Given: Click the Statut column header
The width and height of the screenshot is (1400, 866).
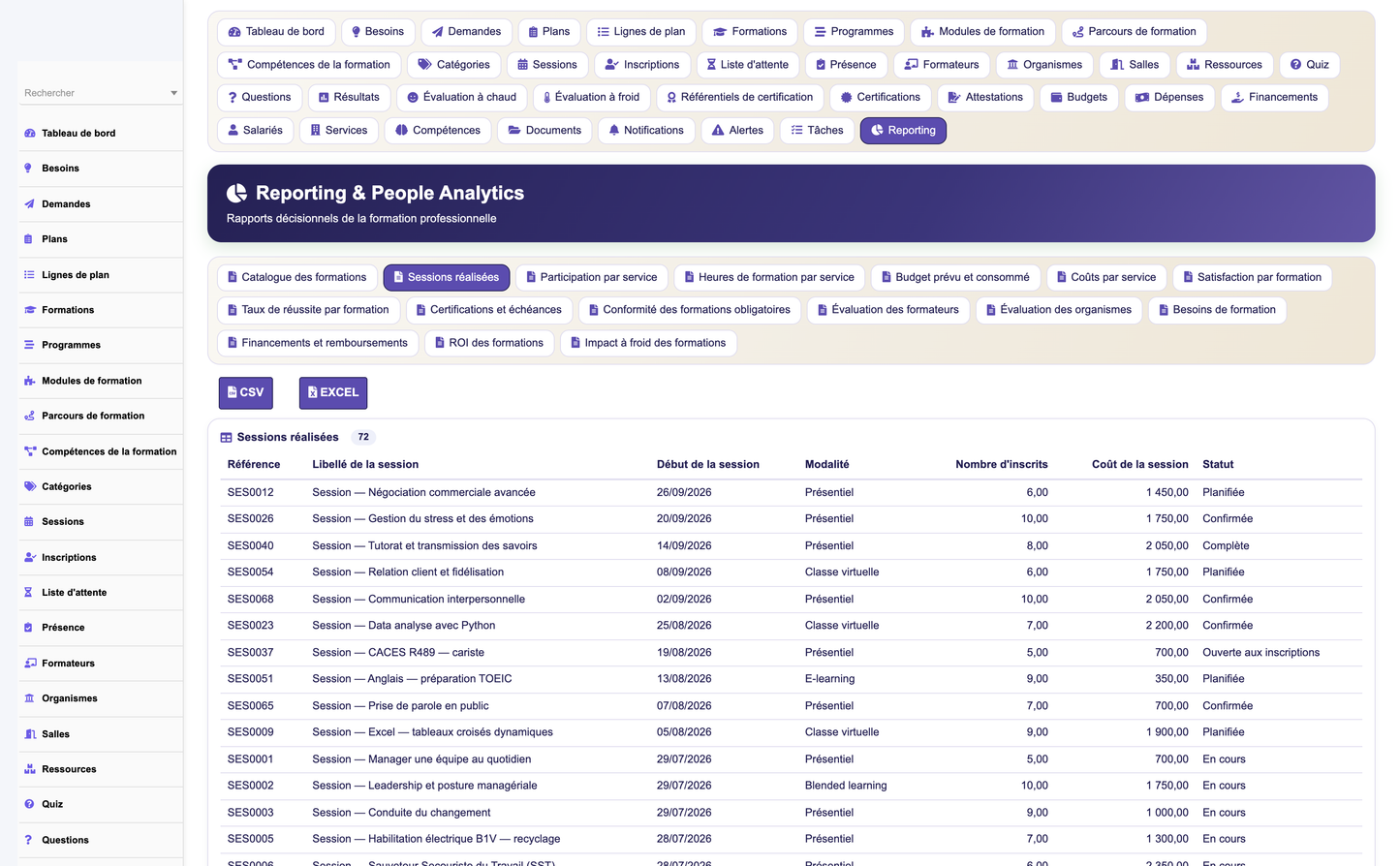Looking at the screenshot, I should coord(1218,465).
